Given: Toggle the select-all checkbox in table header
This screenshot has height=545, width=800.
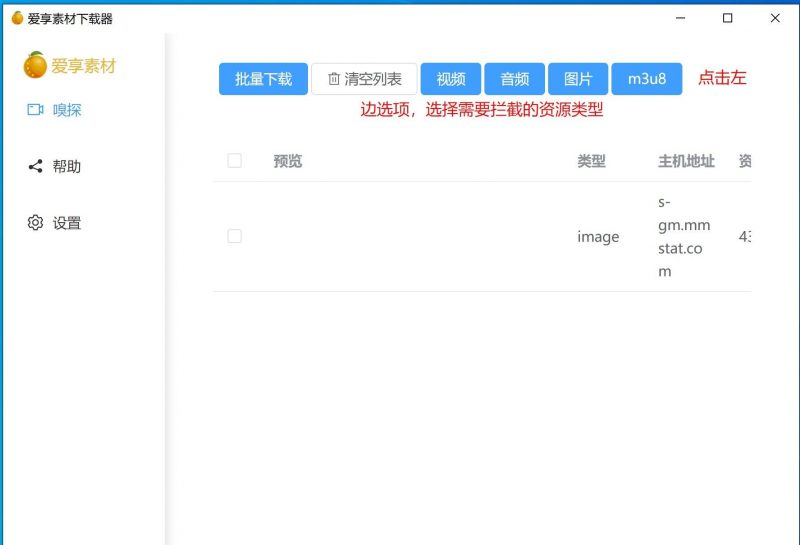Looking at the screenshot, I should pos(235,161).
